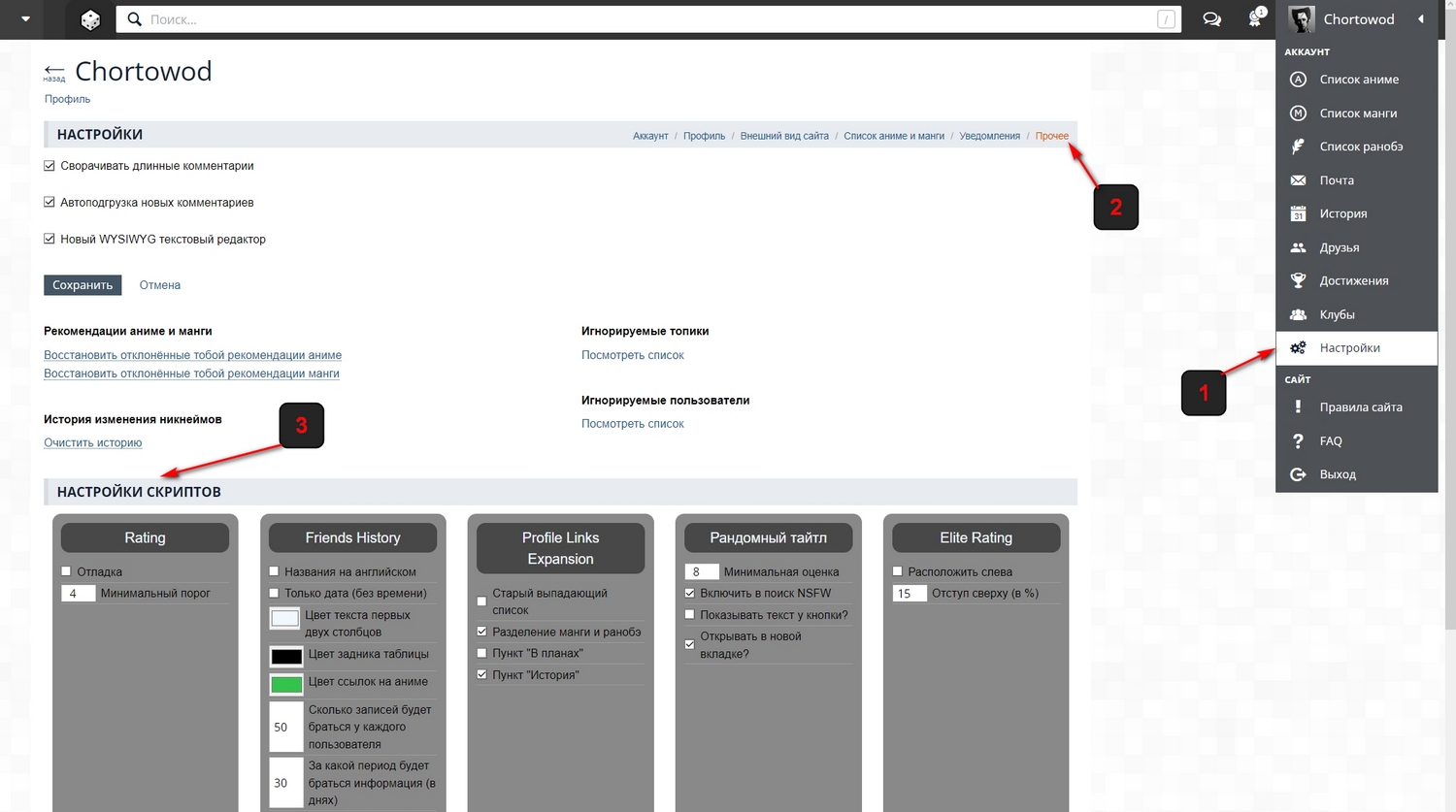Switch to the Уведомления settings tab
Viewport: 1456px width, 812px height.
pyautogui.click(x=989, y=136)
